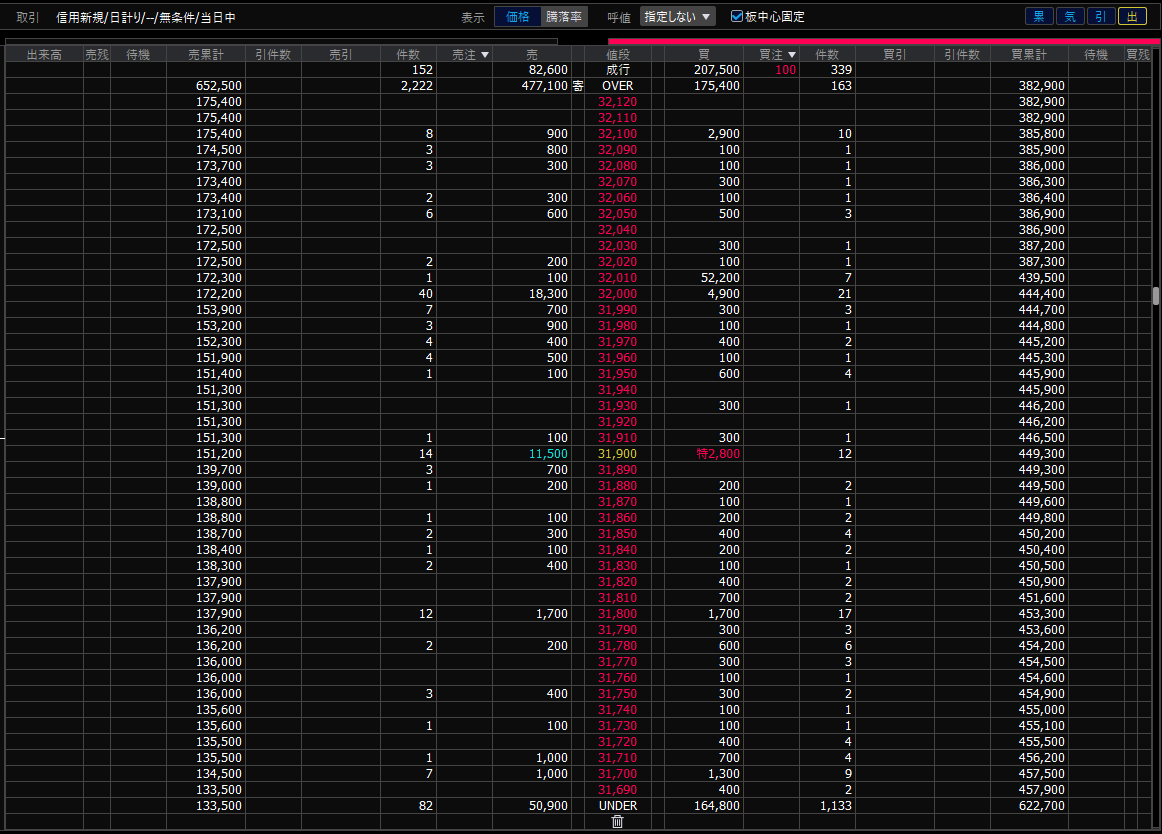Toggle the 気 column display button
Image resolution: width=1162 pixels, height=834 pixels.
point(1069,17)
